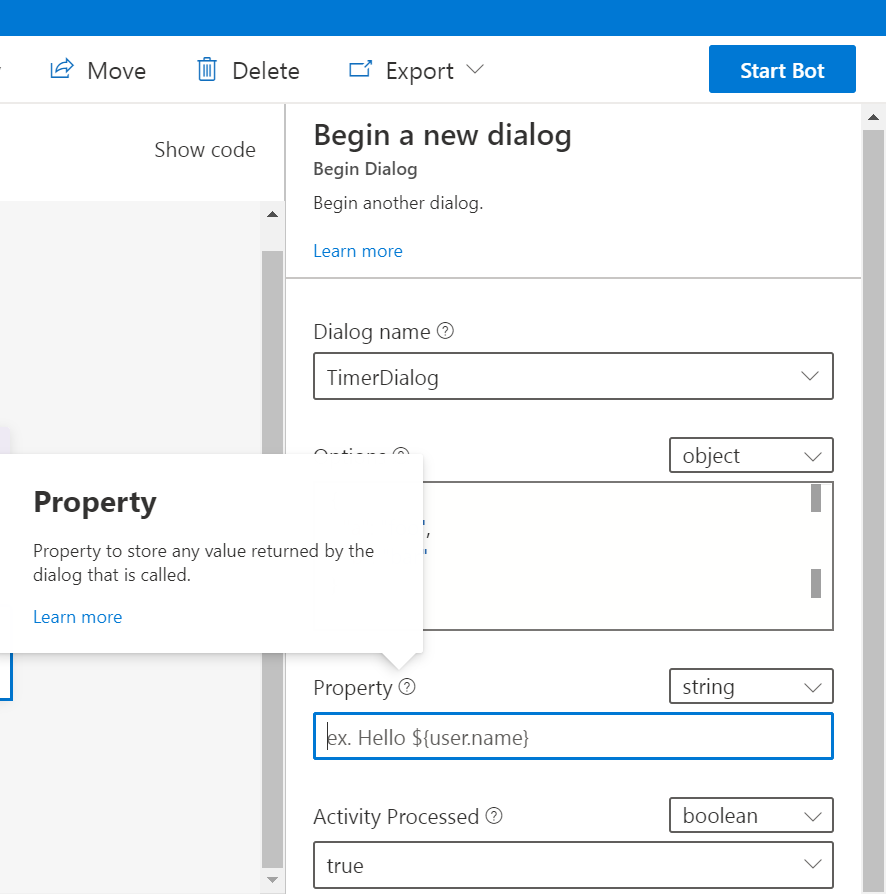Click the Export icon
This screenshot has width=886, height=894.
coord(360,69)
